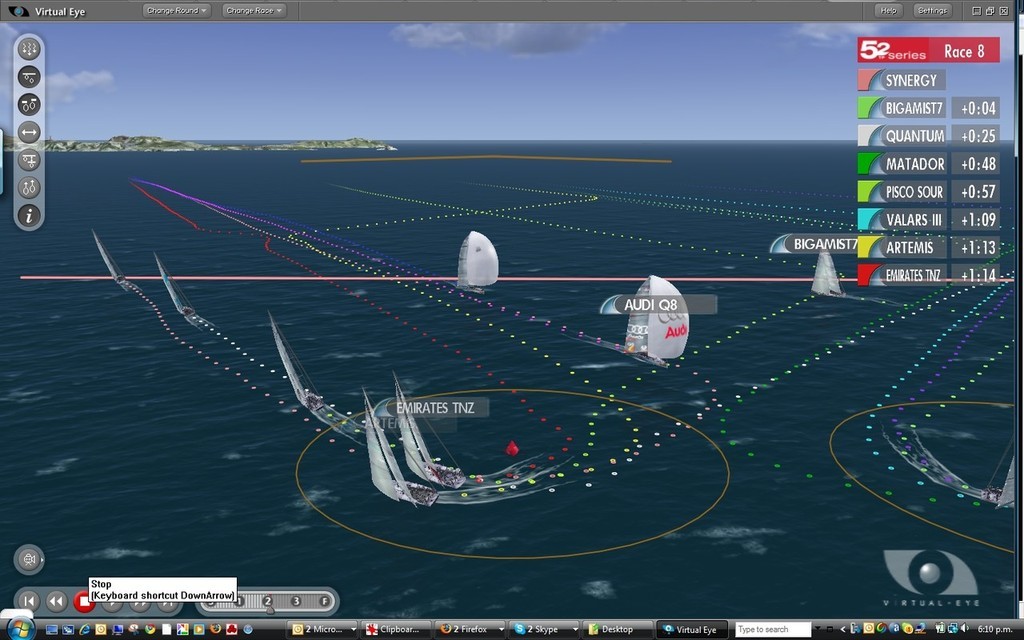Click the EMIRATES TNZ boat label
Viewport: 1024px width, 640px height.
pos(432,408)
